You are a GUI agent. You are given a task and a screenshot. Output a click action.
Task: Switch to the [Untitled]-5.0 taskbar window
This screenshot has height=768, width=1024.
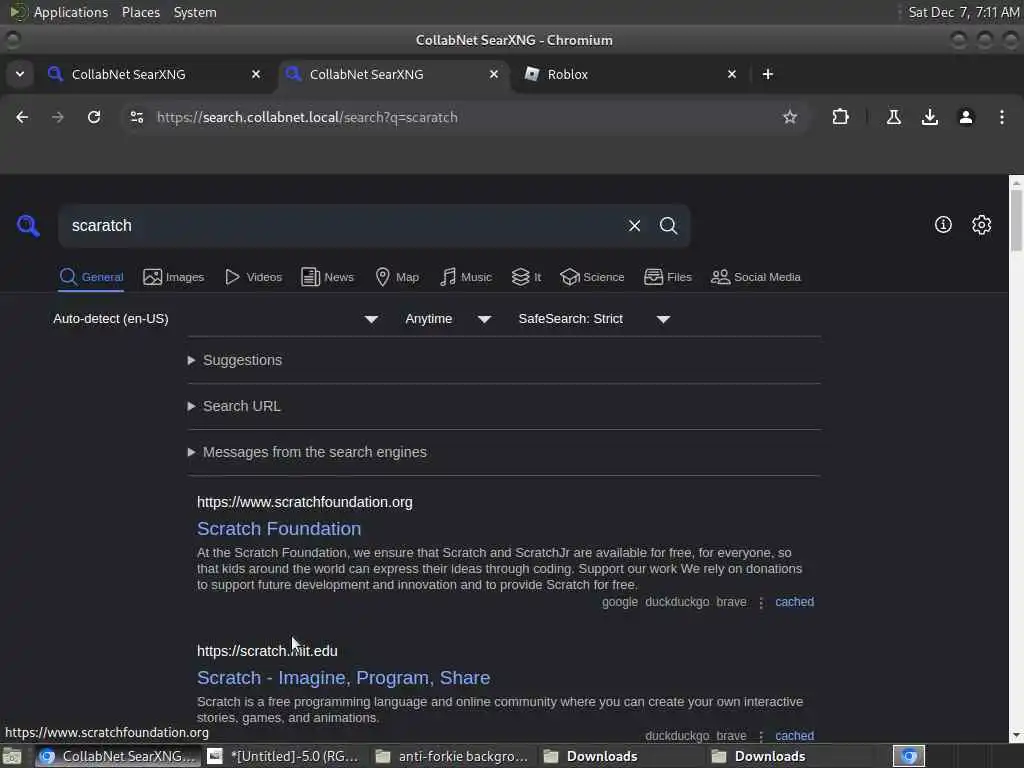(283, 756)
